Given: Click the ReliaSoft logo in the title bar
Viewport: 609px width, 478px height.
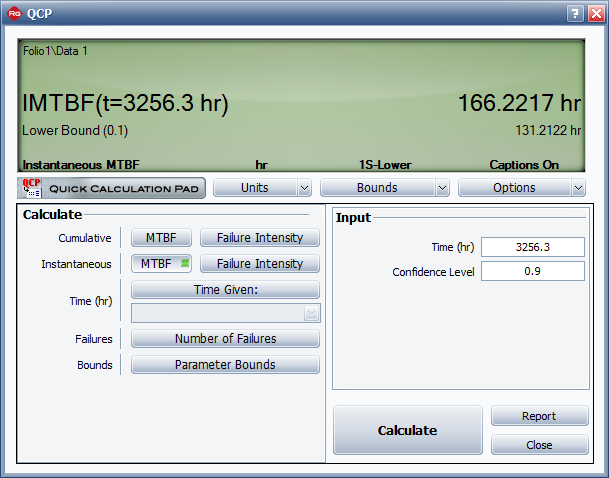Looking at the screenshot, I should tap(14, 14).
